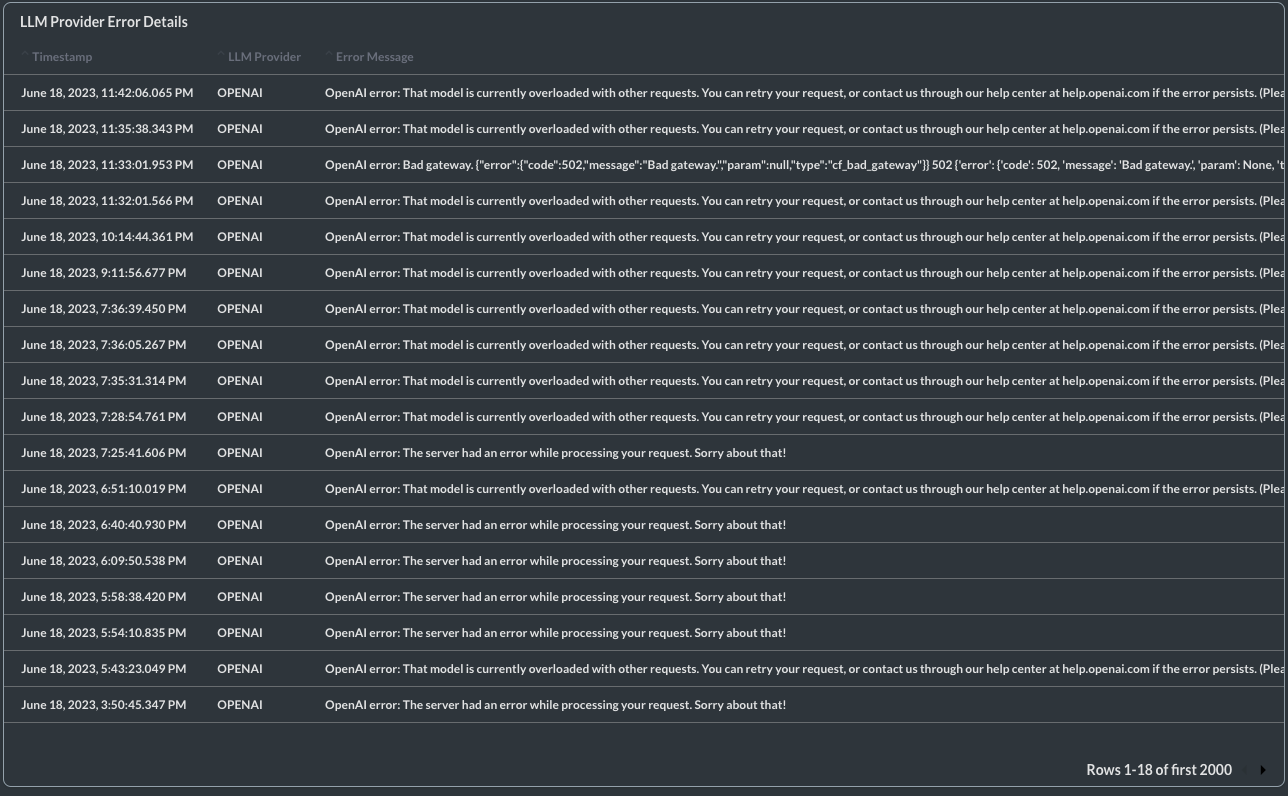Click the LLM Provider Error Details title
Viewport: 1288px width, 796px height.
click(104, 21)
